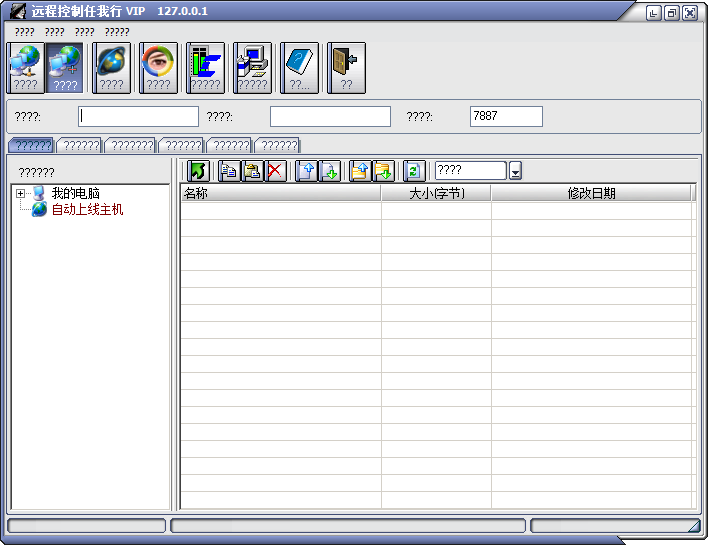The height and width of the screenshot is (545, 708).
Task: Switch to the last tab in tab strip
Action: [x=278, y=146]
